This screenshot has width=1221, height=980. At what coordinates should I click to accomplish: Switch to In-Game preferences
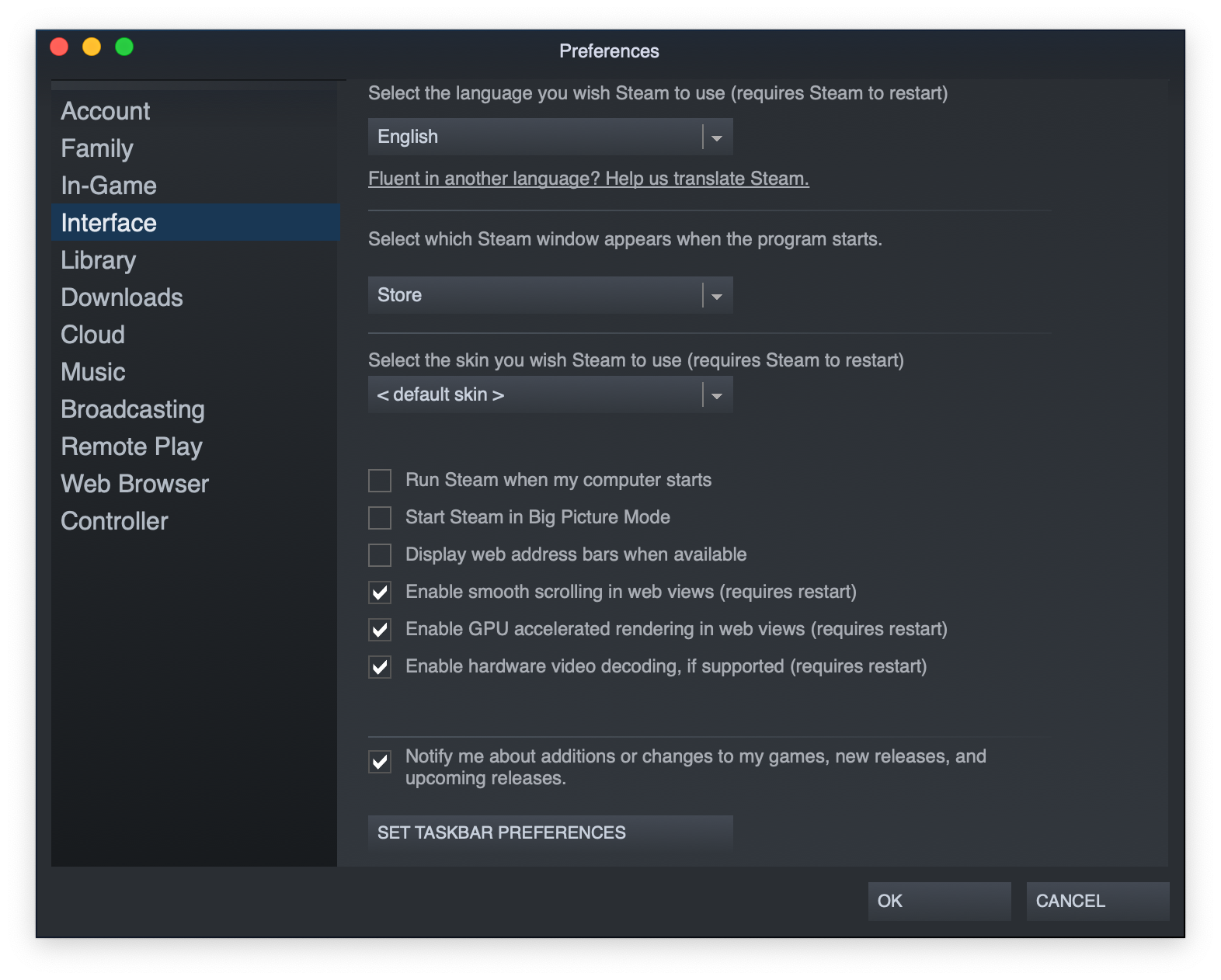click(x=108, y=186)
